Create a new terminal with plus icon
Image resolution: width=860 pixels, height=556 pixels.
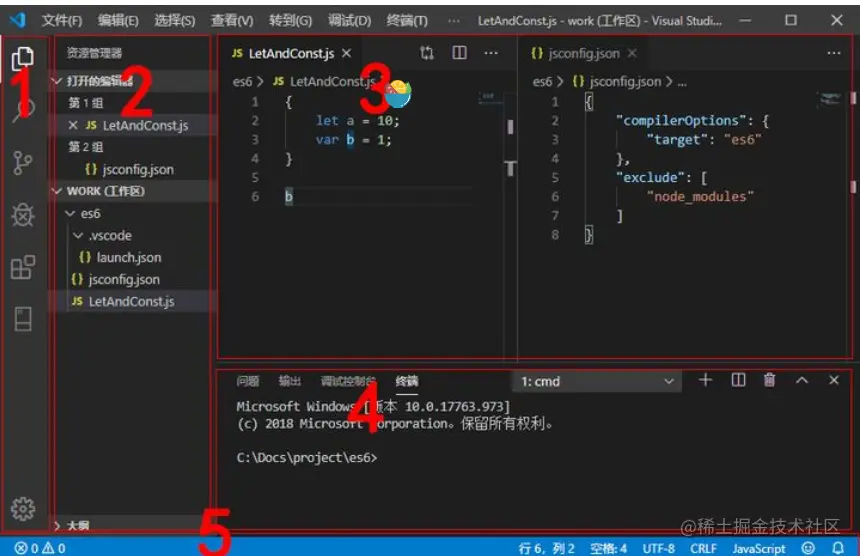point(705,380)
